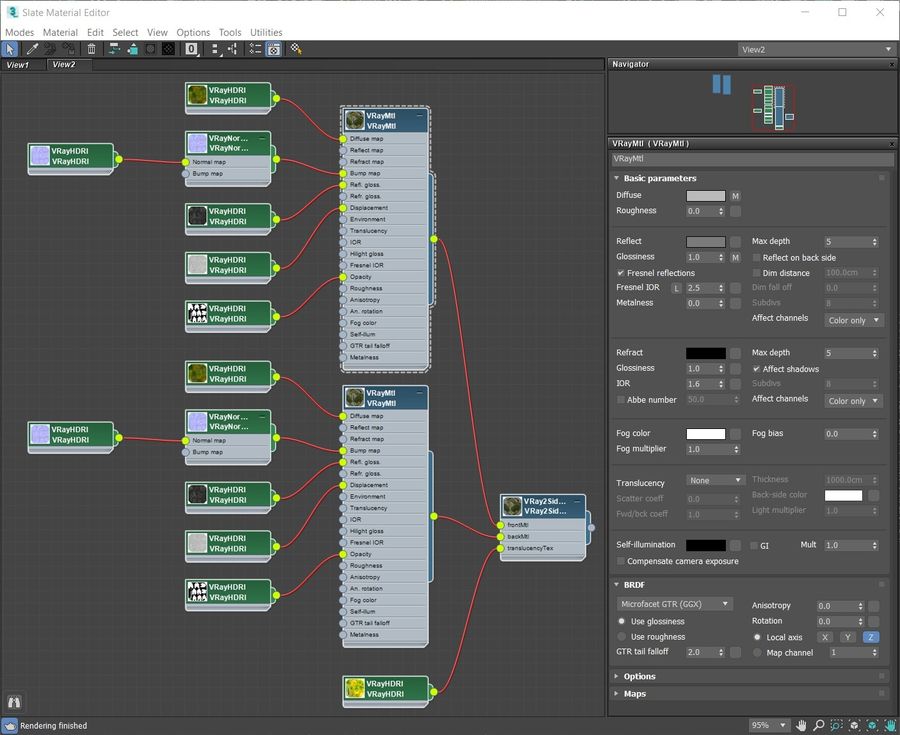This screenshot has height=735, width=900.
Task: Open Diffuse color swatch
Action: pos(706,196)
